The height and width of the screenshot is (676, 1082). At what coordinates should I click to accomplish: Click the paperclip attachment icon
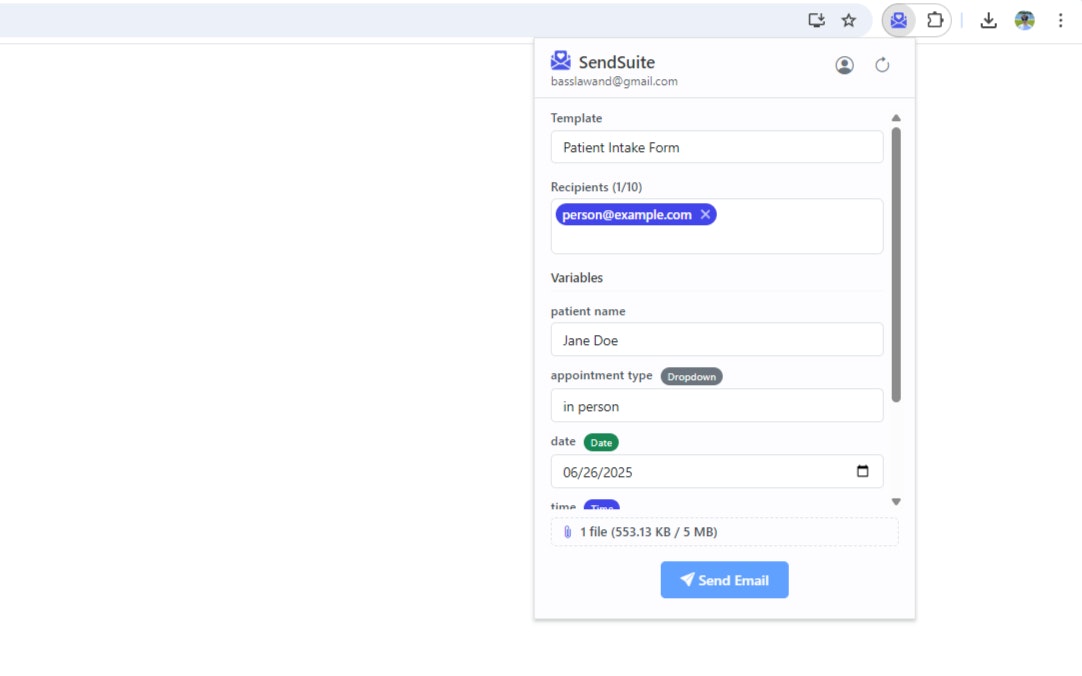(x=567, y=532)
